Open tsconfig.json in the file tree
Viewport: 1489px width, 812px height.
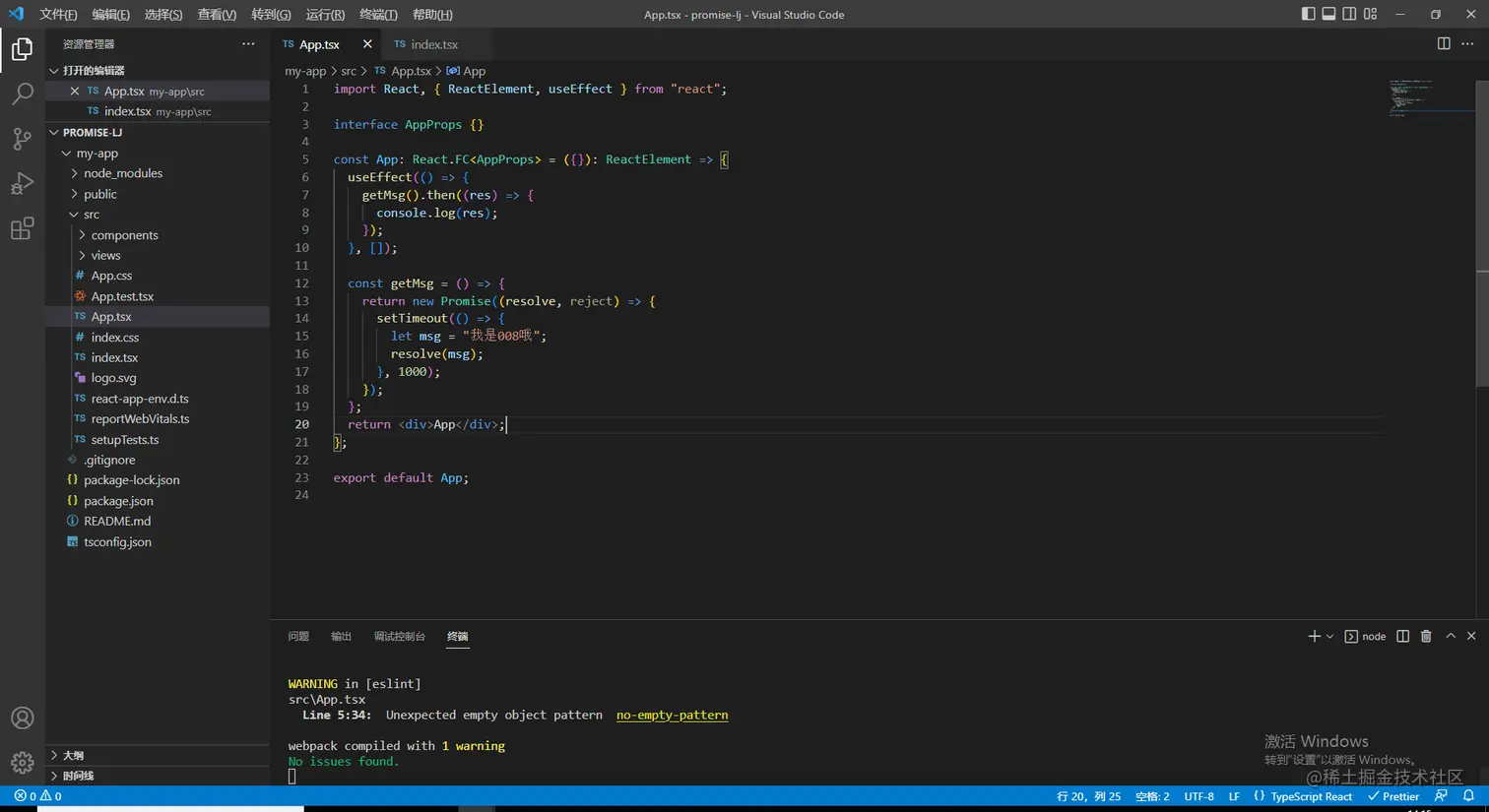(x=158, y=542)
